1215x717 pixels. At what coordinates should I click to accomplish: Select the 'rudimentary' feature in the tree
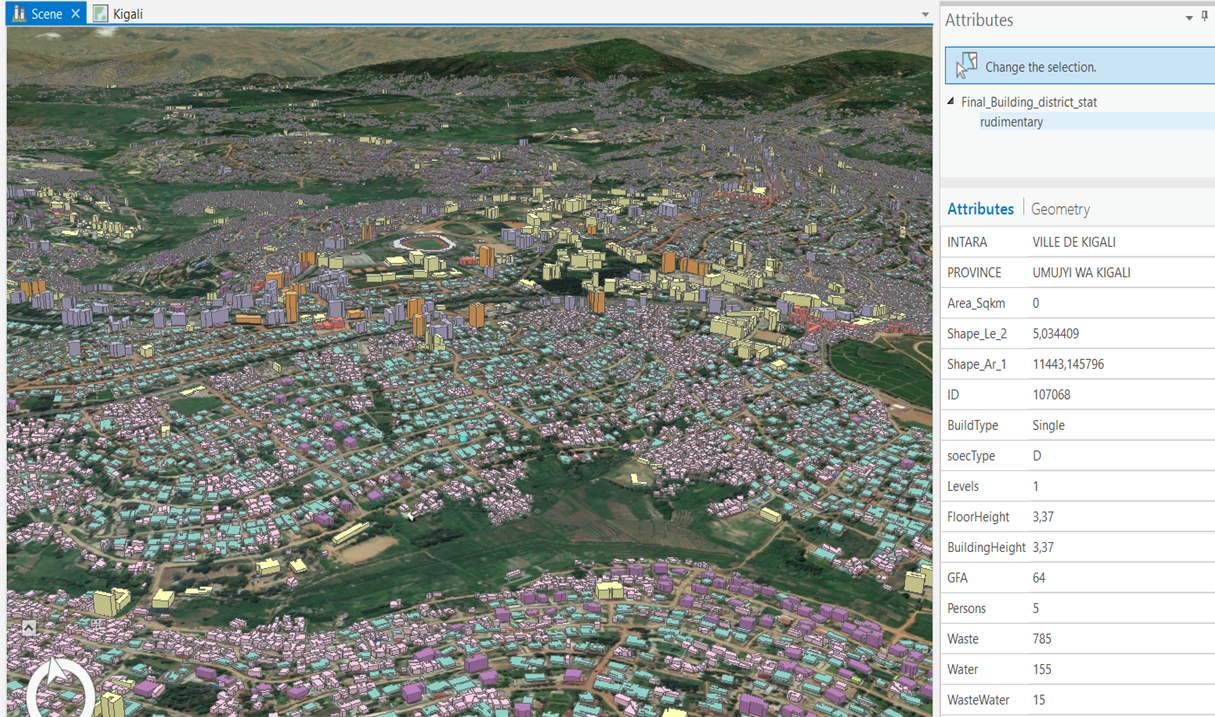[1011, 122]
